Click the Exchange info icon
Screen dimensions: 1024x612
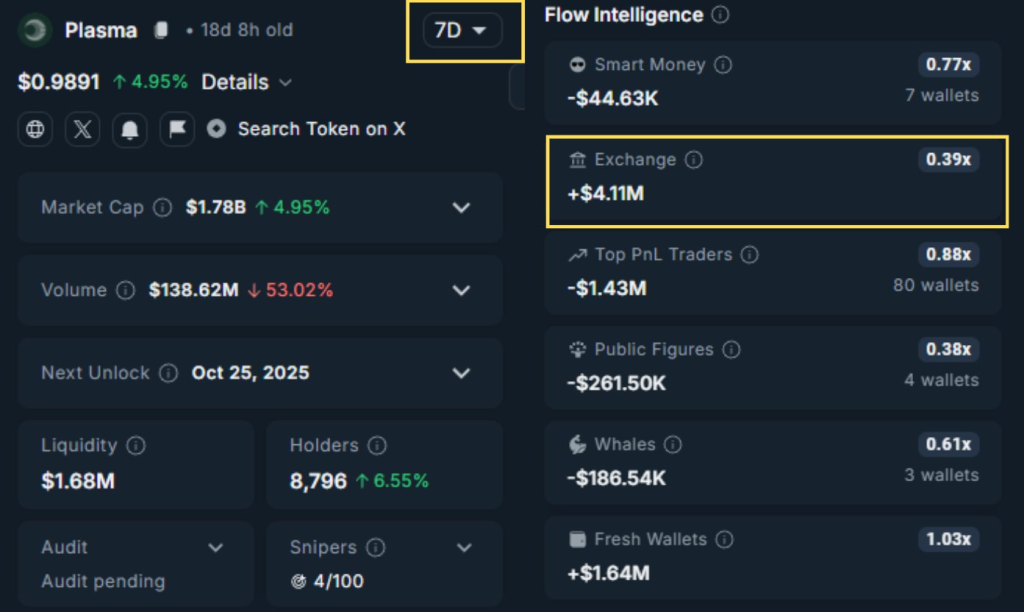(693, 160)
